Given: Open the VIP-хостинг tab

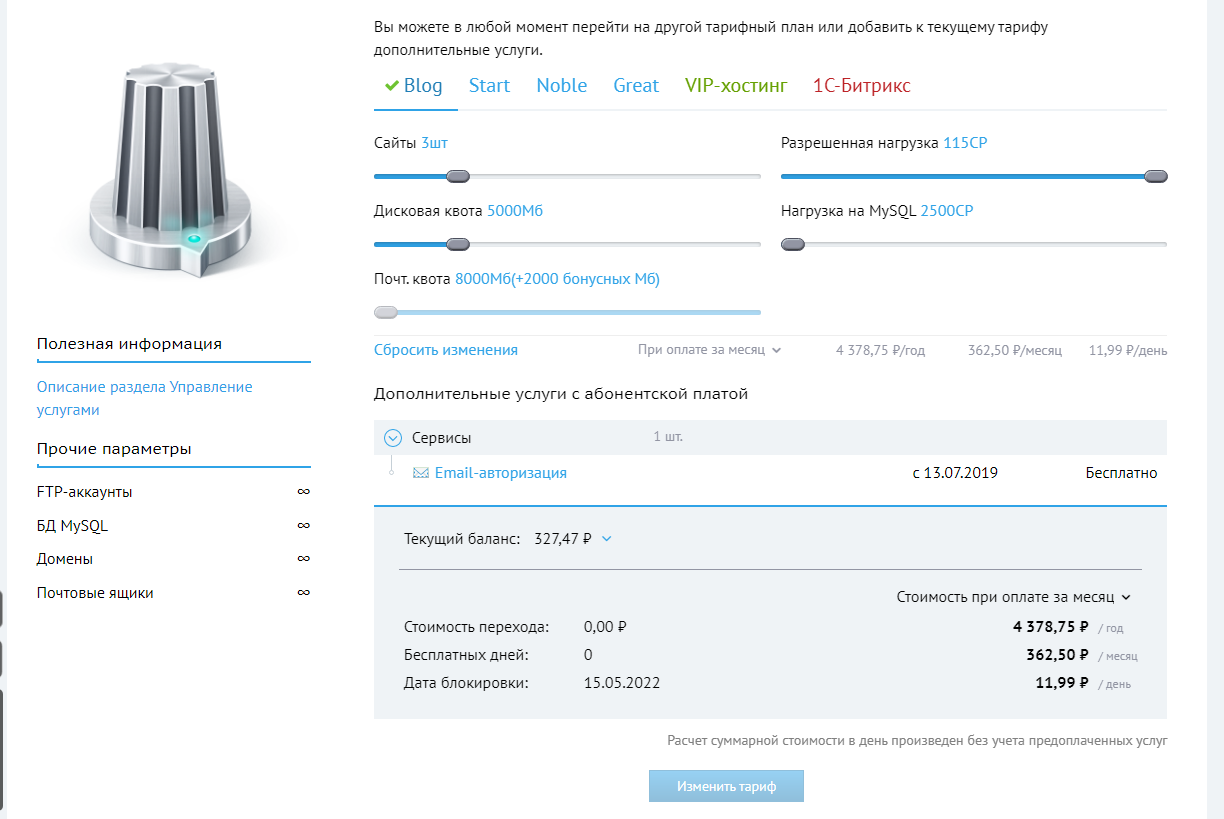Looking at the screenshot, I should coord(736,86).
